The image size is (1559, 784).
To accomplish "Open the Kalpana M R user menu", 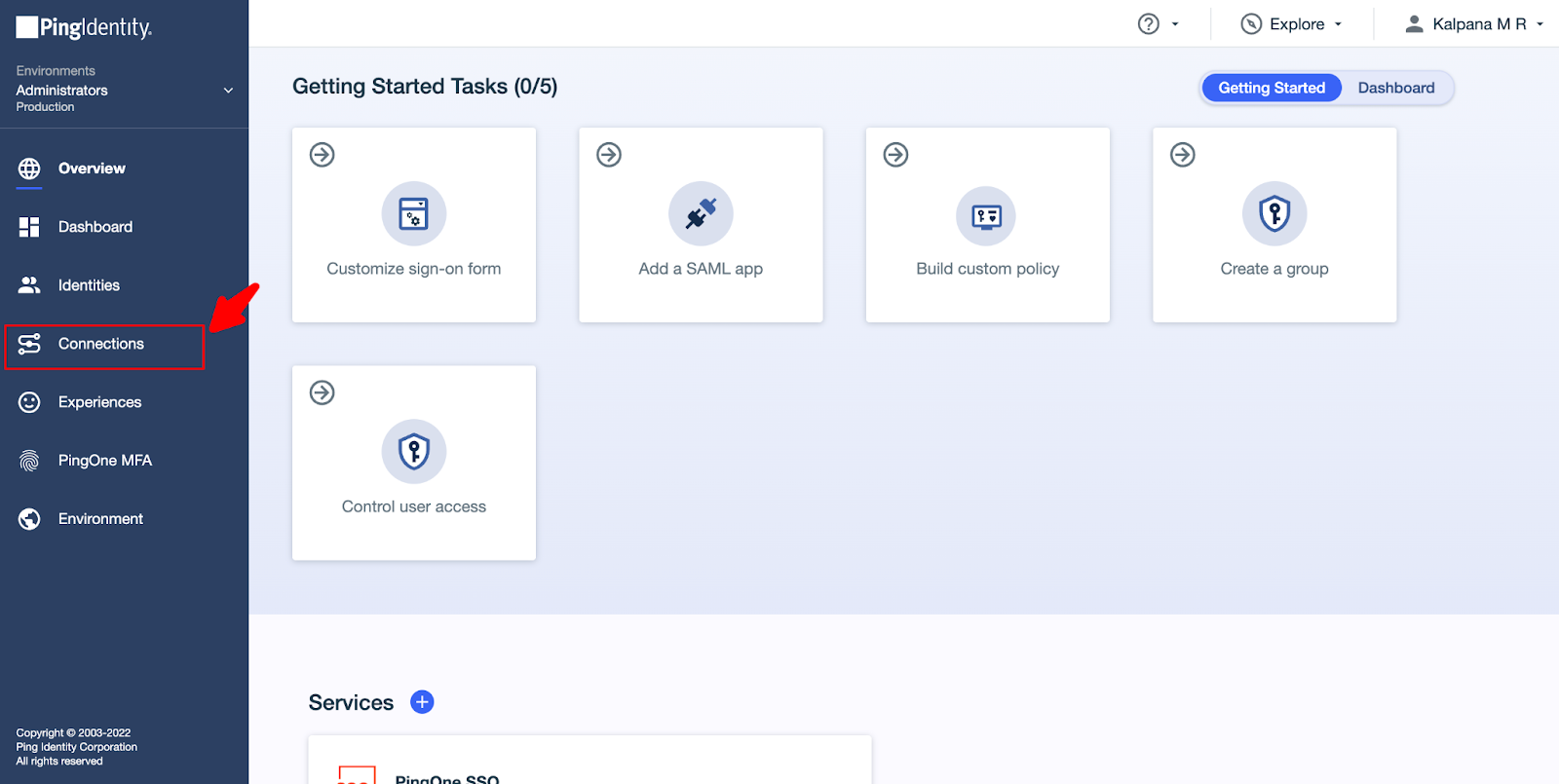I will 1473,24.
